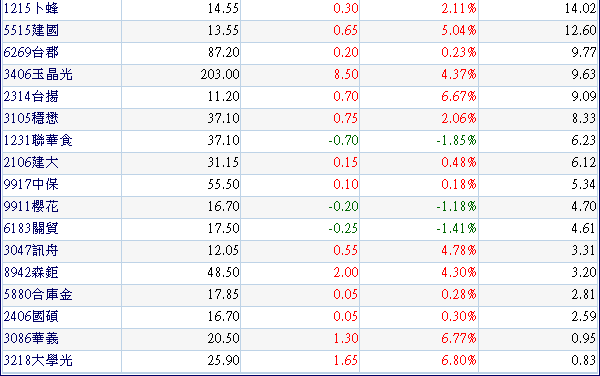Image resolution: width=600 pixels, height=376 pixels.
Task: Open stock link 8942森鉅
Action: tap(31, 272)
